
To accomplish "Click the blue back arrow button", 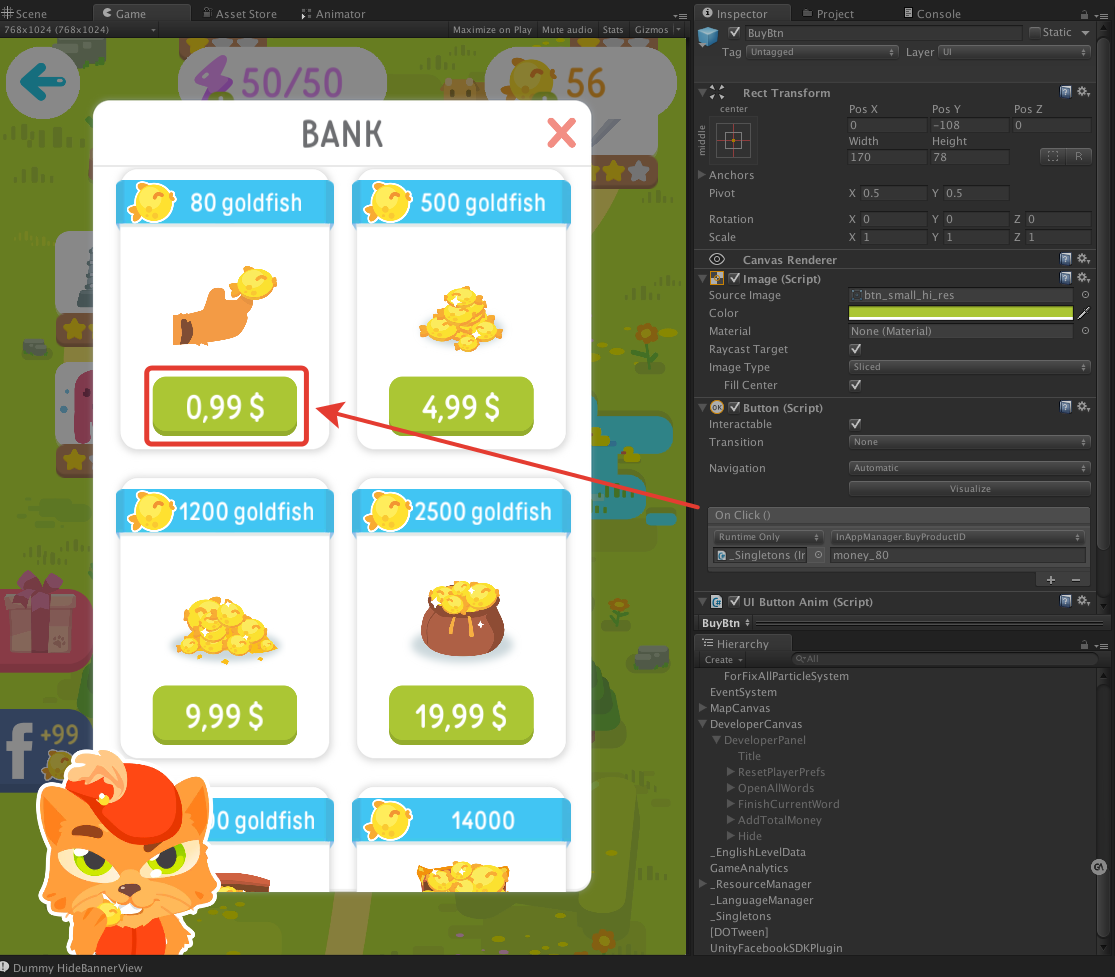I will point(43,82).
